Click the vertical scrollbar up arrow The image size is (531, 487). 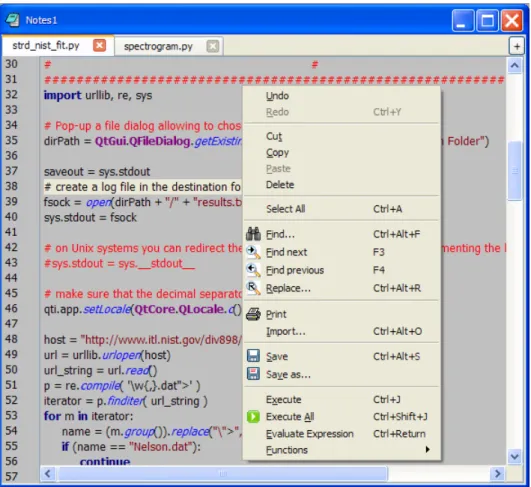pyautogui.click(x=515, y=65)
